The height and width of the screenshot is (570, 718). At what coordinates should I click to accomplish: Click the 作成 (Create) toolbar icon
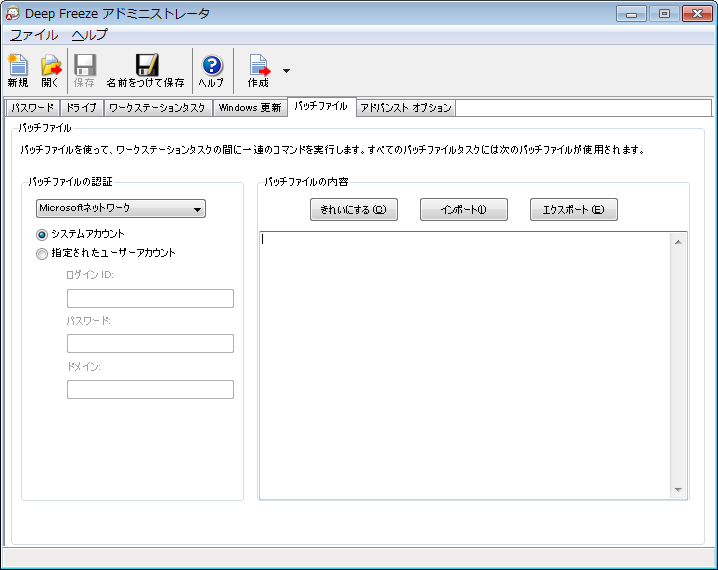pos(259,70)
